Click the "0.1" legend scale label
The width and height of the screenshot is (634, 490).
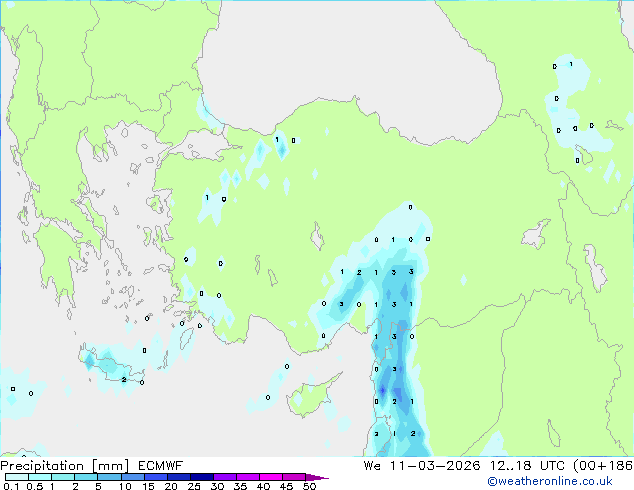11,486
